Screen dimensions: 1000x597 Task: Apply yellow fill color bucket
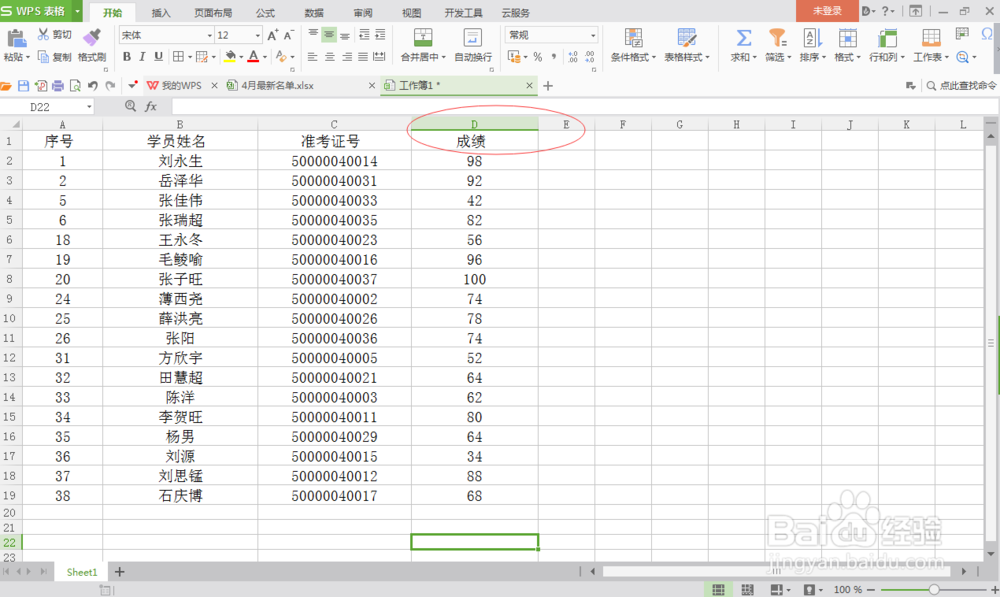tap(231, 57)
